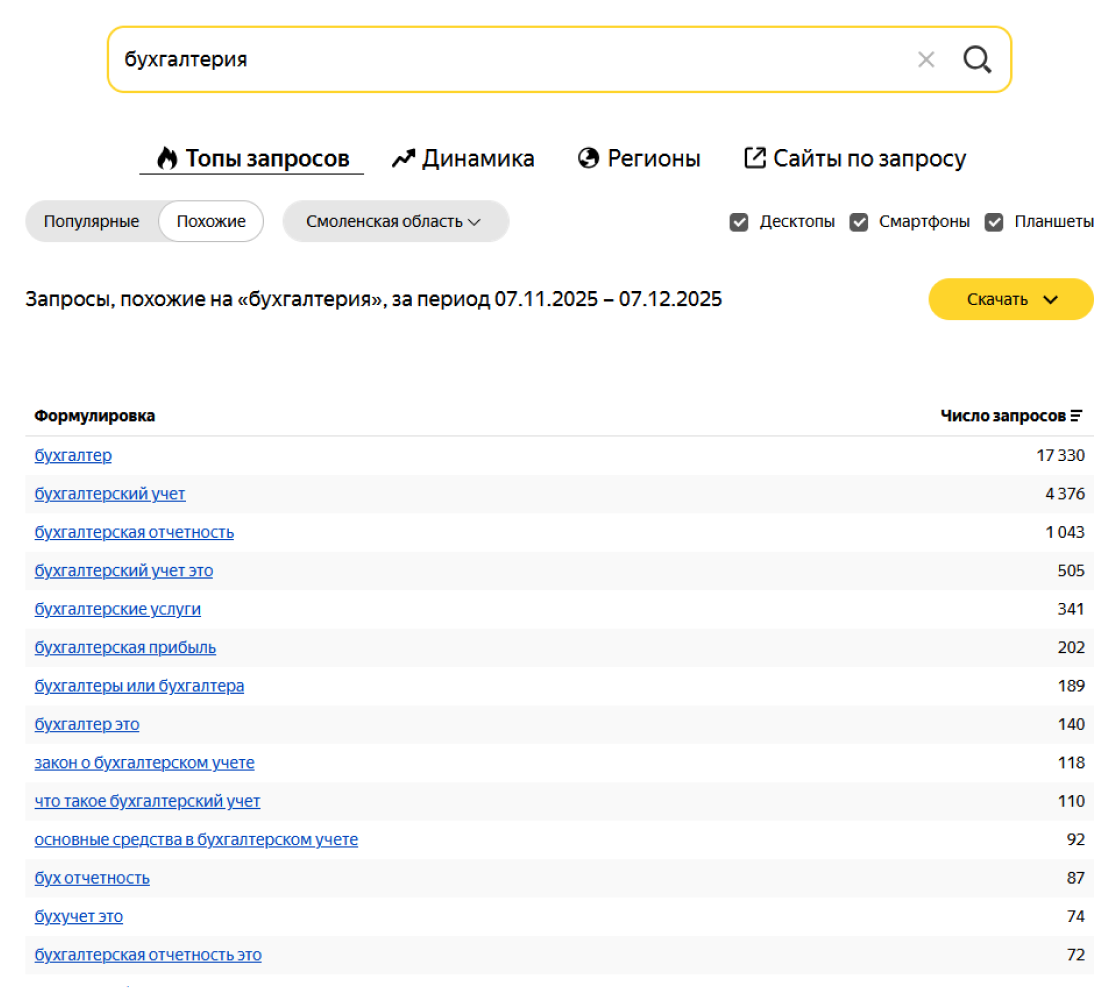Image resolution: width=1120 pixels, height=1000 pixels.
Task: Select the 17 330 request count value
Action: (1061, 456)
